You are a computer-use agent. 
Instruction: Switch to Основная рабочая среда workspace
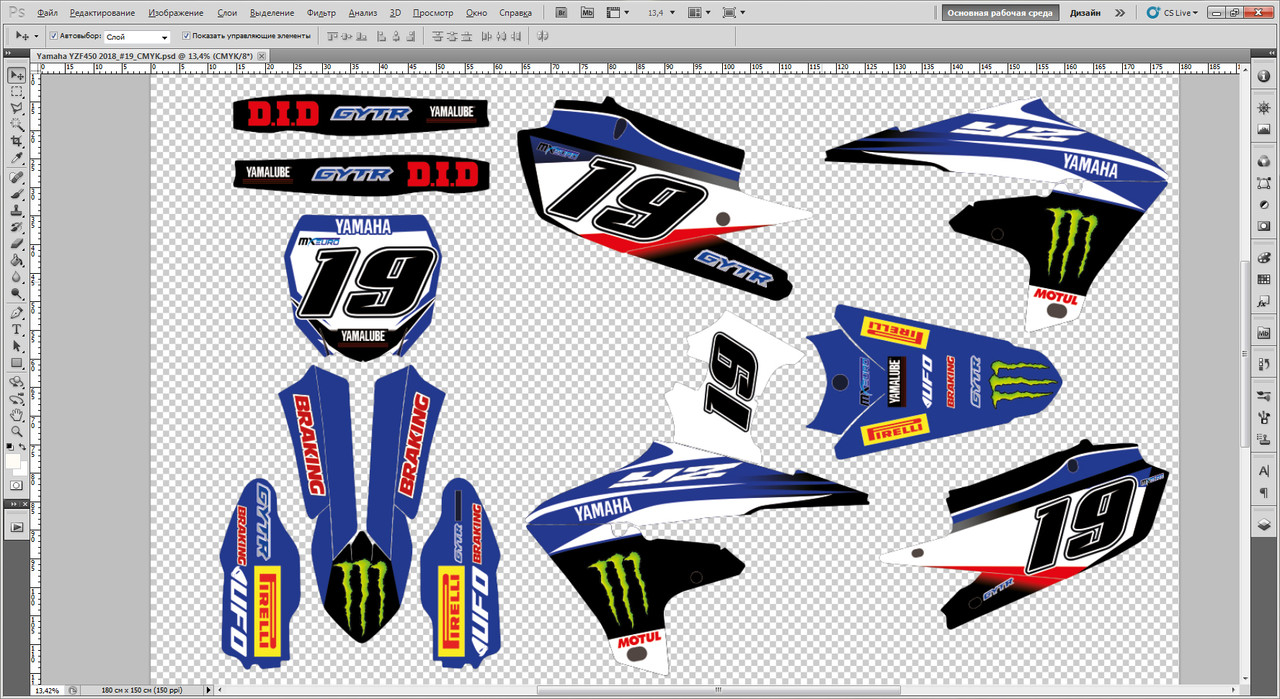(998, 13)
